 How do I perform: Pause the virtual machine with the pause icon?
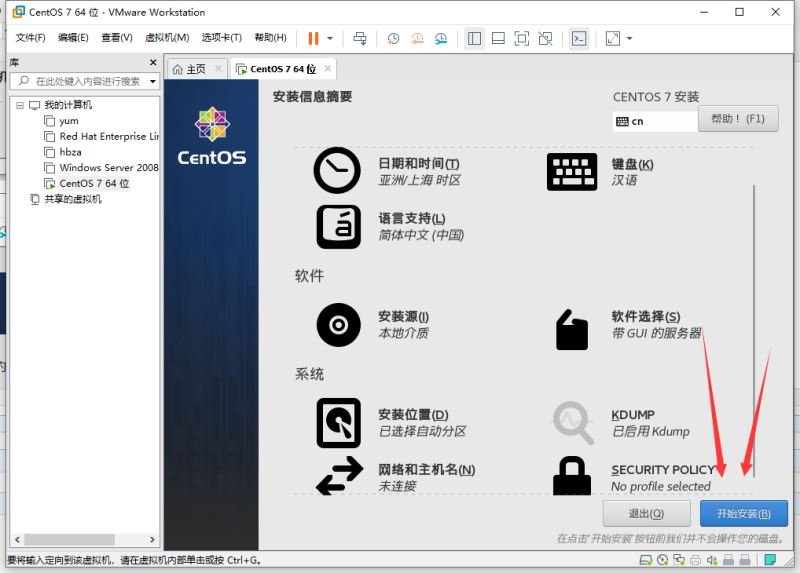(313, 38)
